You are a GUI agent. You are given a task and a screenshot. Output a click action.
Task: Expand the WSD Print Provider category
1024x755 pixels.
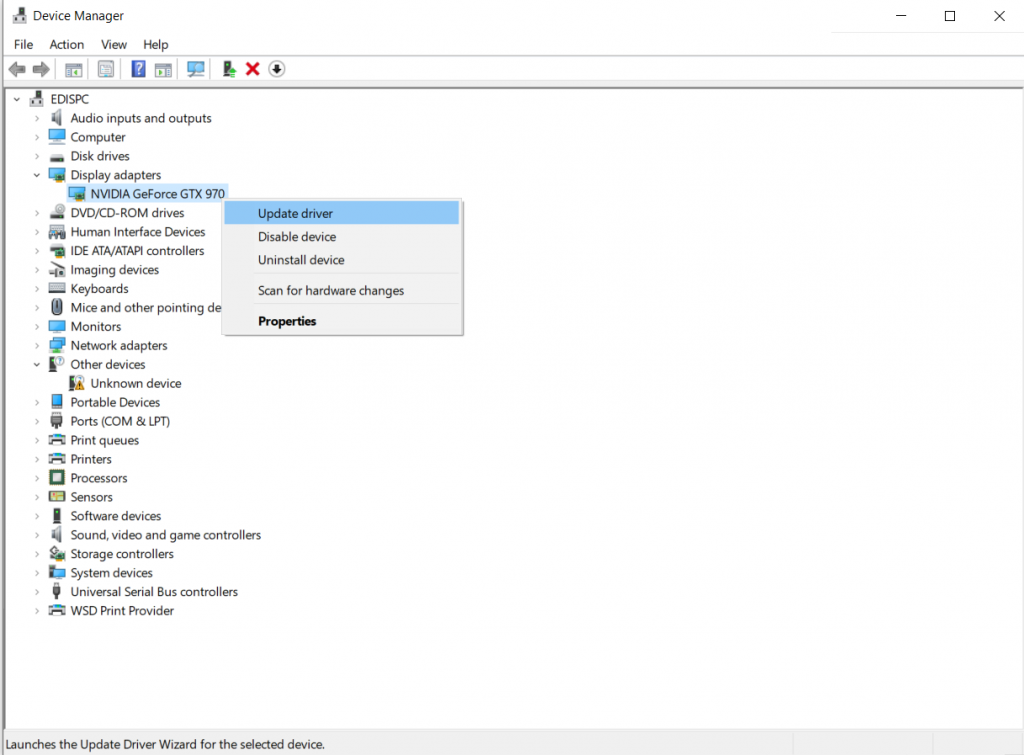tap(37, 611)
